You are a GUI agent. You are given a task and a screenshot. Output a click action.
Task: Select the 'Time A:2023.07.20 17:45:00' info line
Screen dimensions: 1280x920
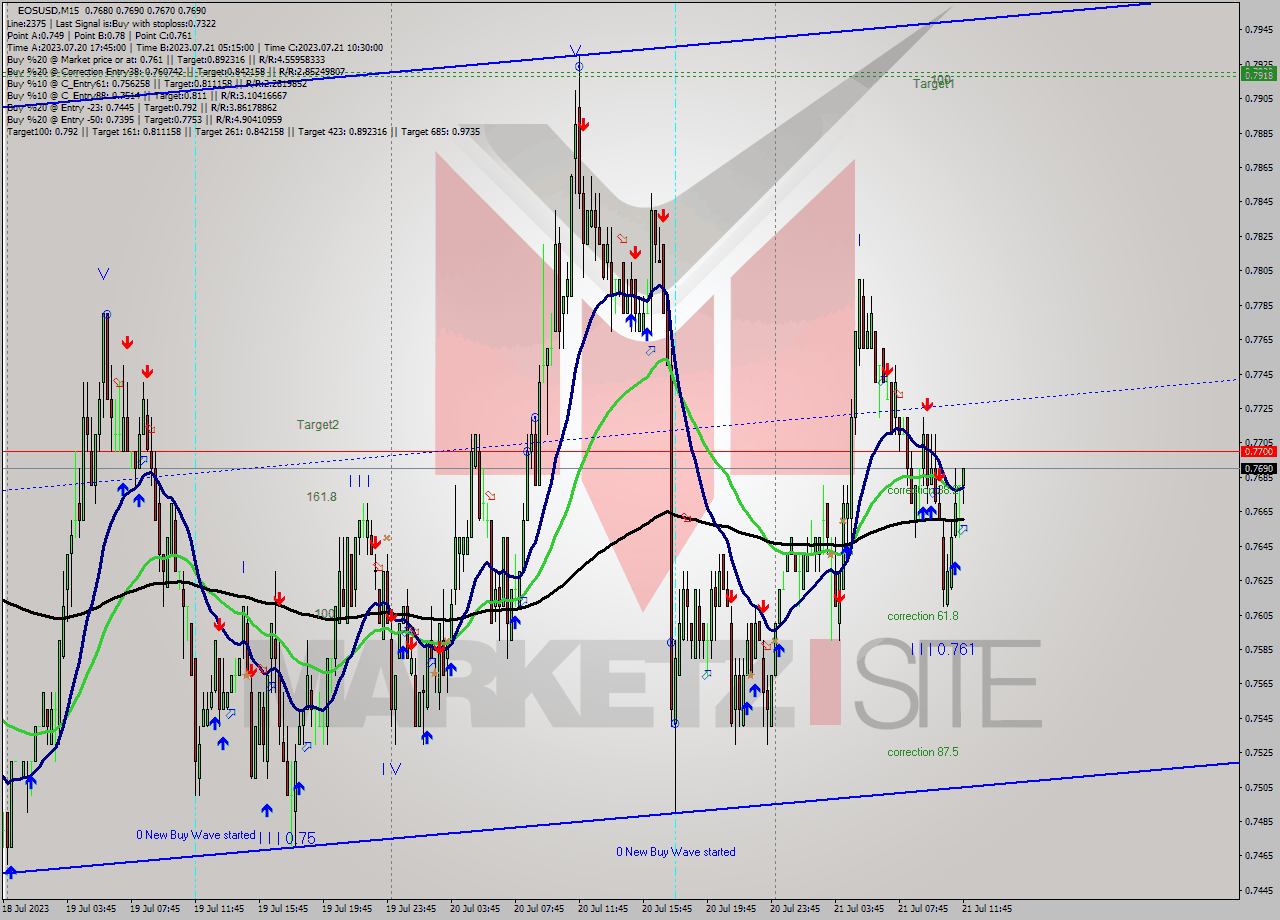pos(194,47)
